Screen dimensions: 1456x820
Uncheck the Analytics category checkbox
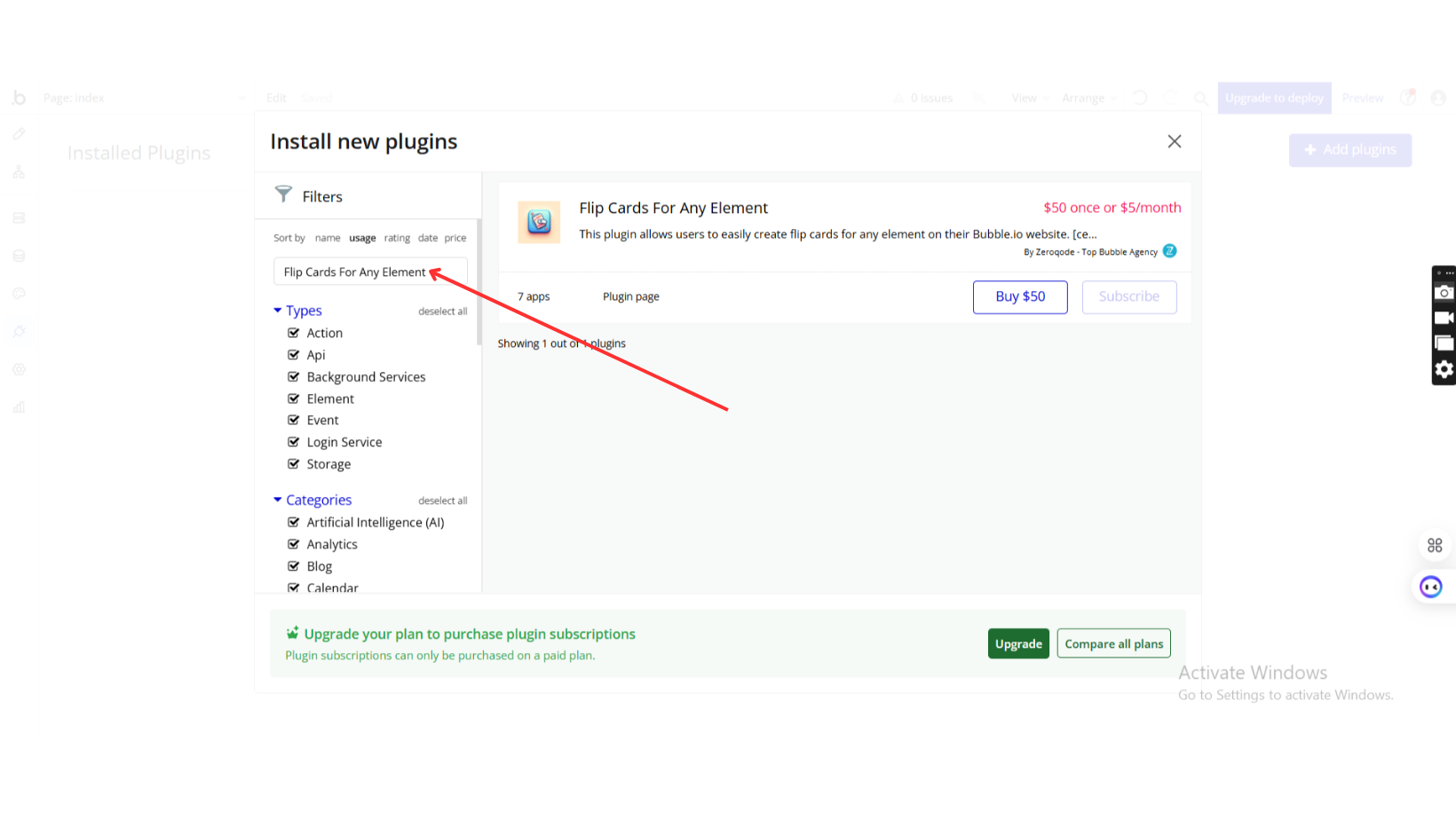pos(294,544)
